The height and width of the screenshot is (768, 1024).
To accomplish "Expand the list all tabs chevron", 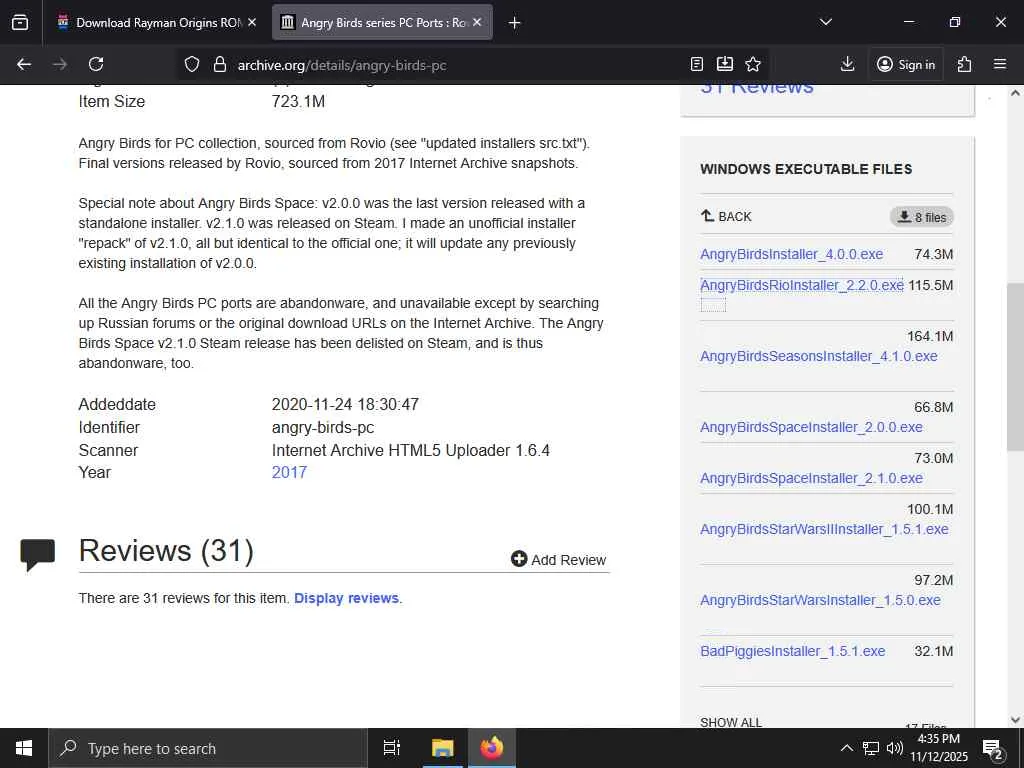I will pyautogui.click(x=826, y=22).
